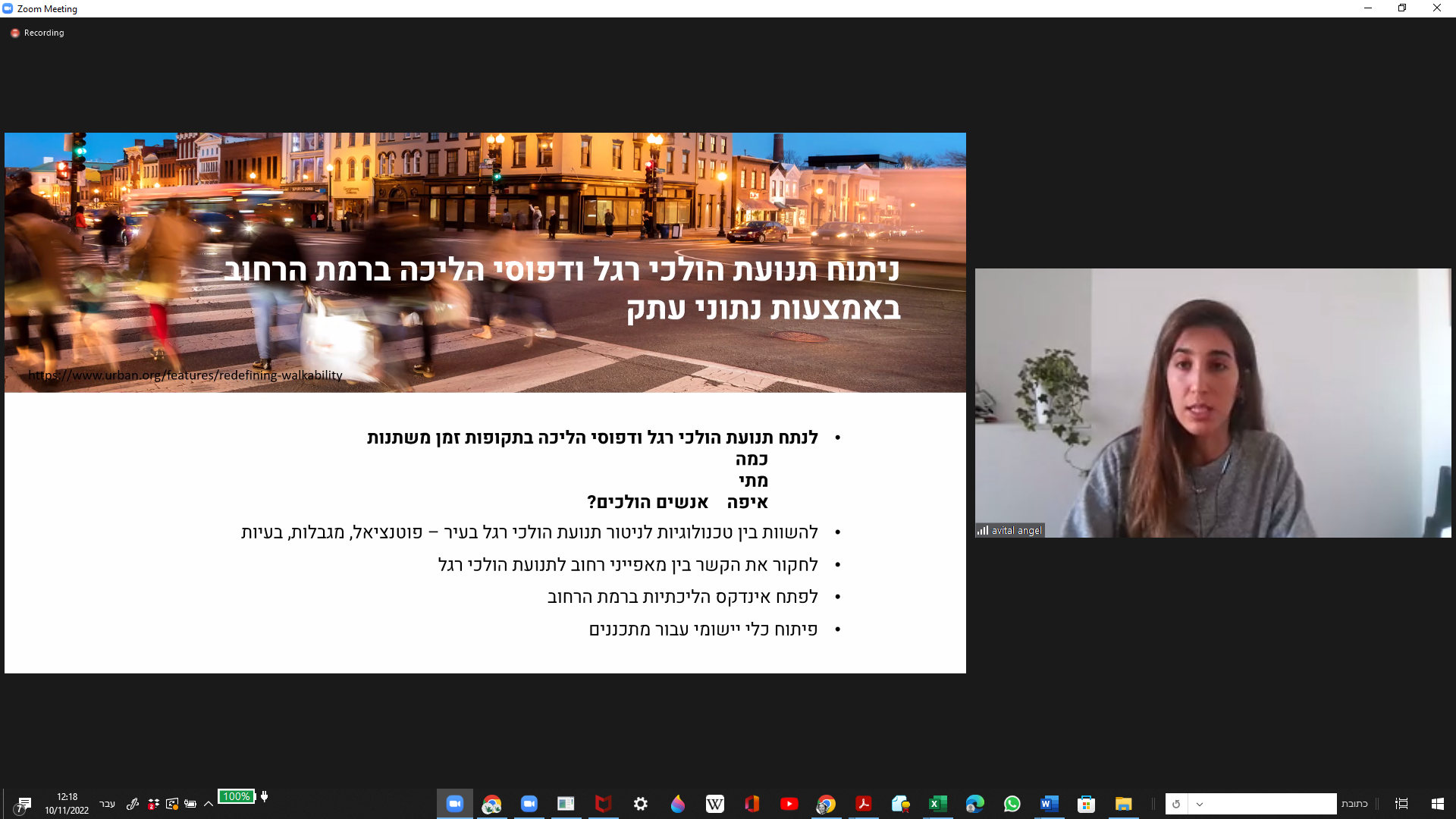
Task: Open the Windows Start menu
Action: coord(1437,804)
